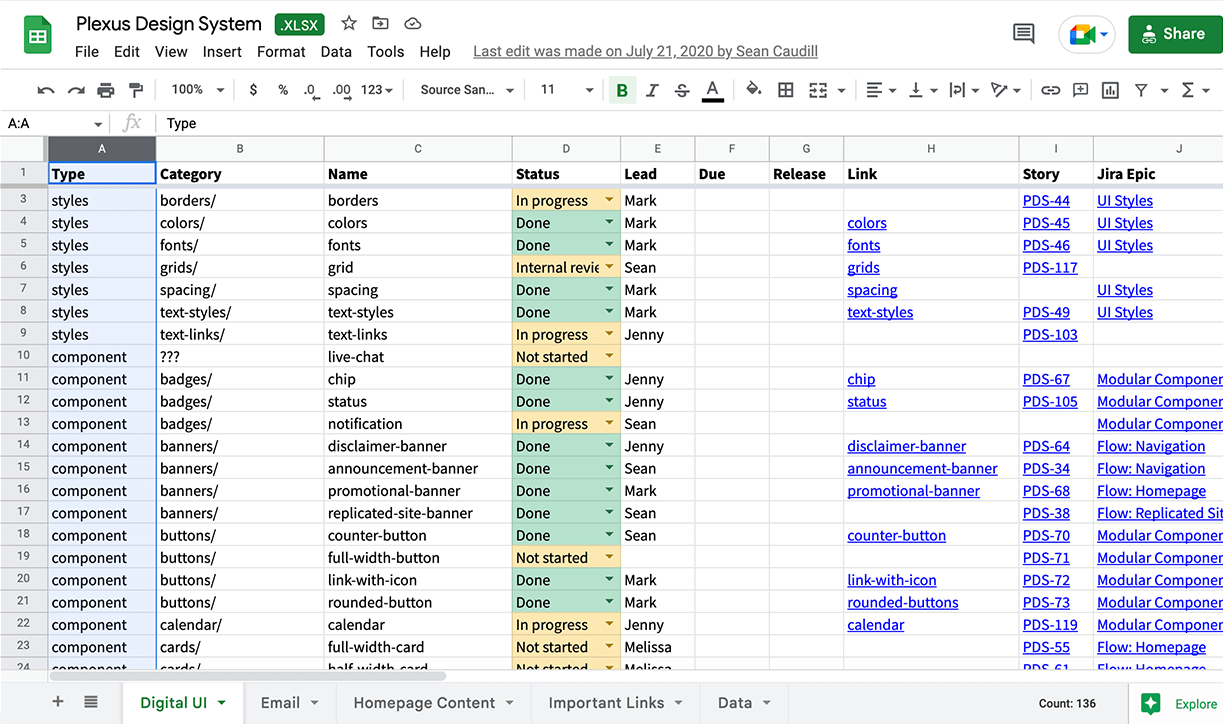Open the Source Sans font dropdown

pos(467,90)
